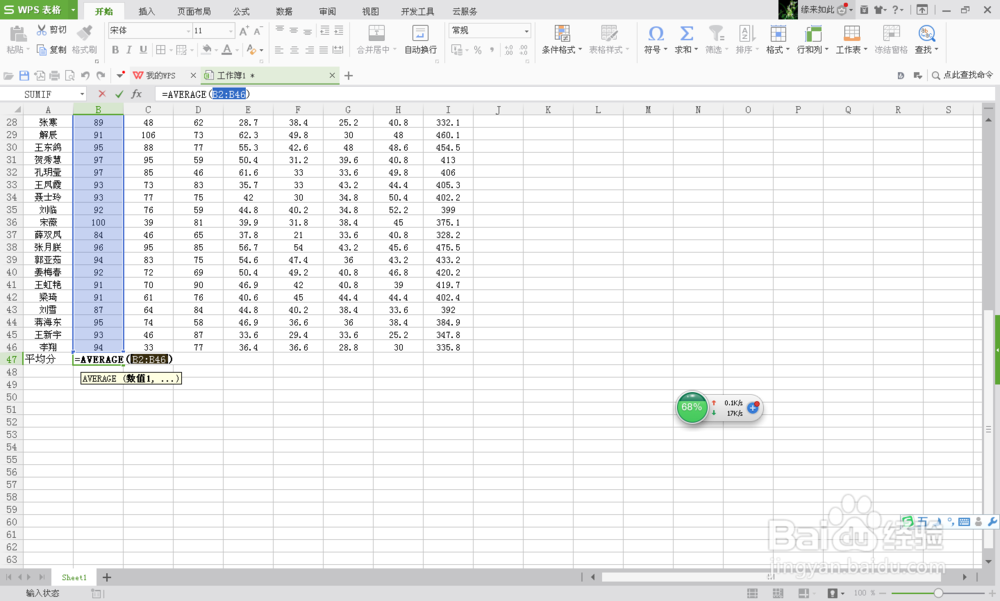1000x601 pixels.
Task: Click the 点此查找命令 search box
Action: click(963, 75)
